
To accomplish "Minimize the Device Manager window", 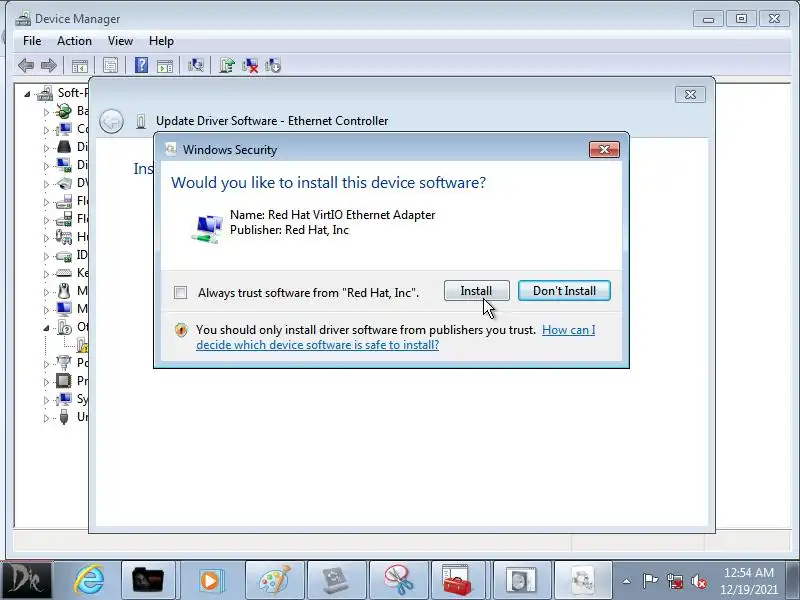I will coord(708,19).
